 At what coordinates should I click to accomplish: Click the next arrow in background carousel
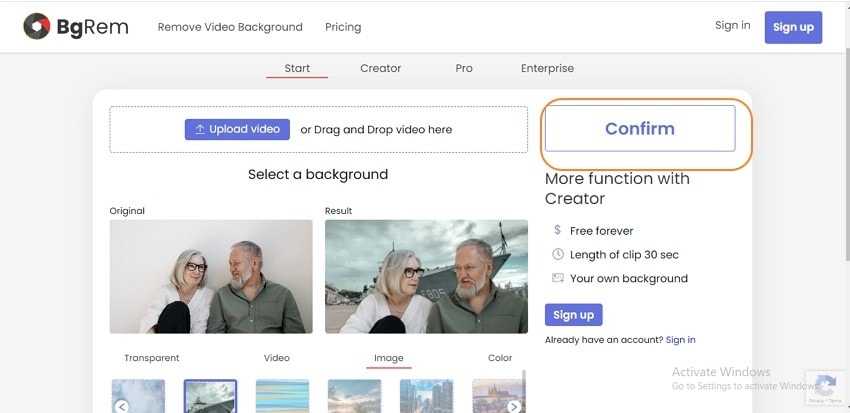point(513,406)
